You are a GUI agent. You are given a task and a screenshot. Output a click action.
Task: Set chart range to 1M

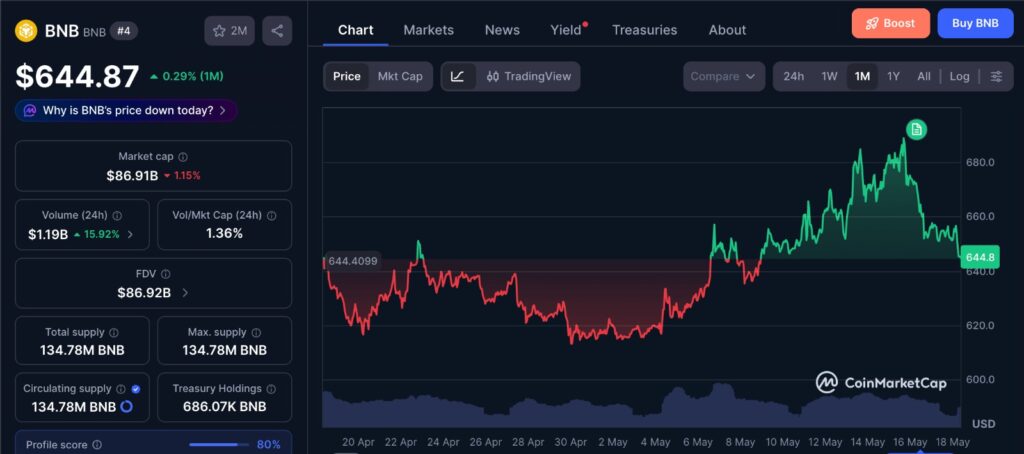[862, 76]
